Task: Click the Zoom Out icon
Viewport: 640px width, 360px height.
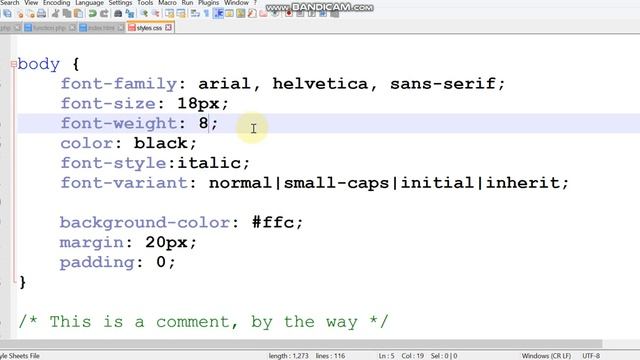Action: (x=156, y=13)
